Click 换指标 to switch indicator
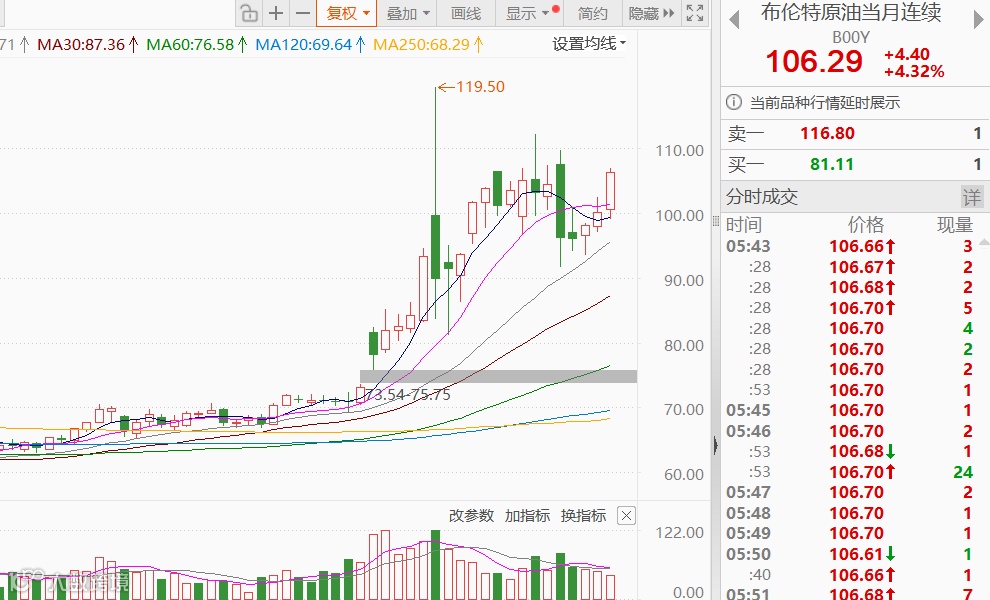 pos(583,515)
